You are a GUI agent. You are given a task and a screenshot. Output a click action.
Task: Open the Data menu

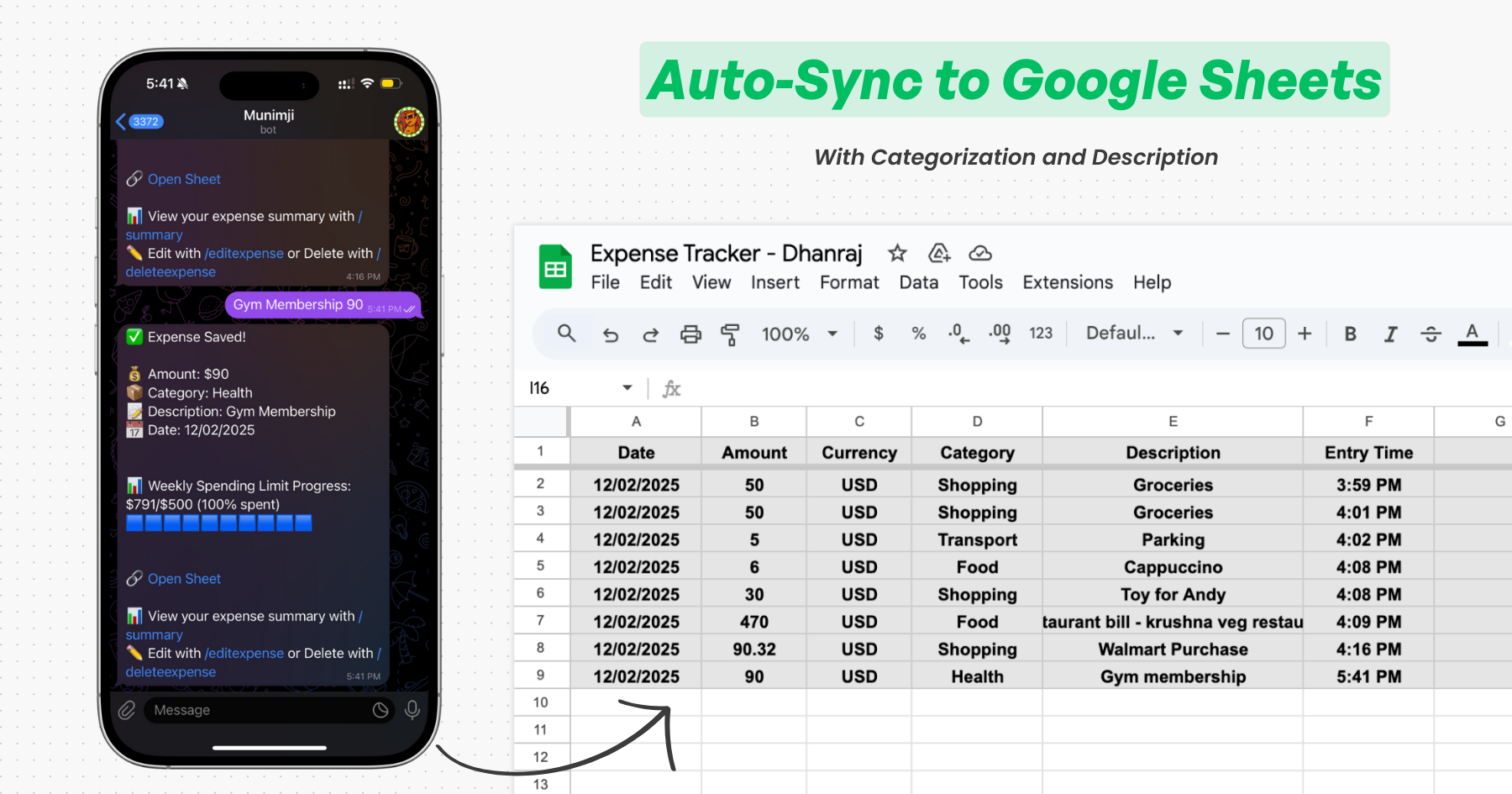[919, 282]
